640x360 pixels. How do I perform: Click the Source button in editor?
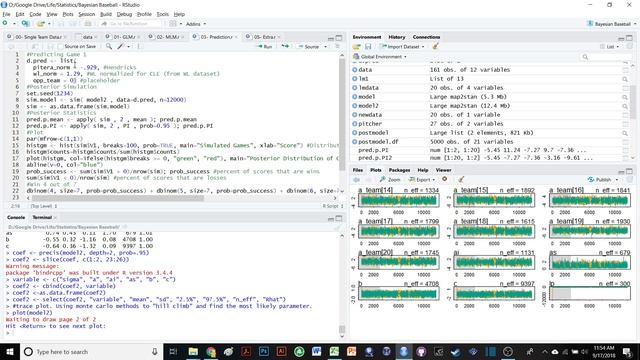click(309, 47)
